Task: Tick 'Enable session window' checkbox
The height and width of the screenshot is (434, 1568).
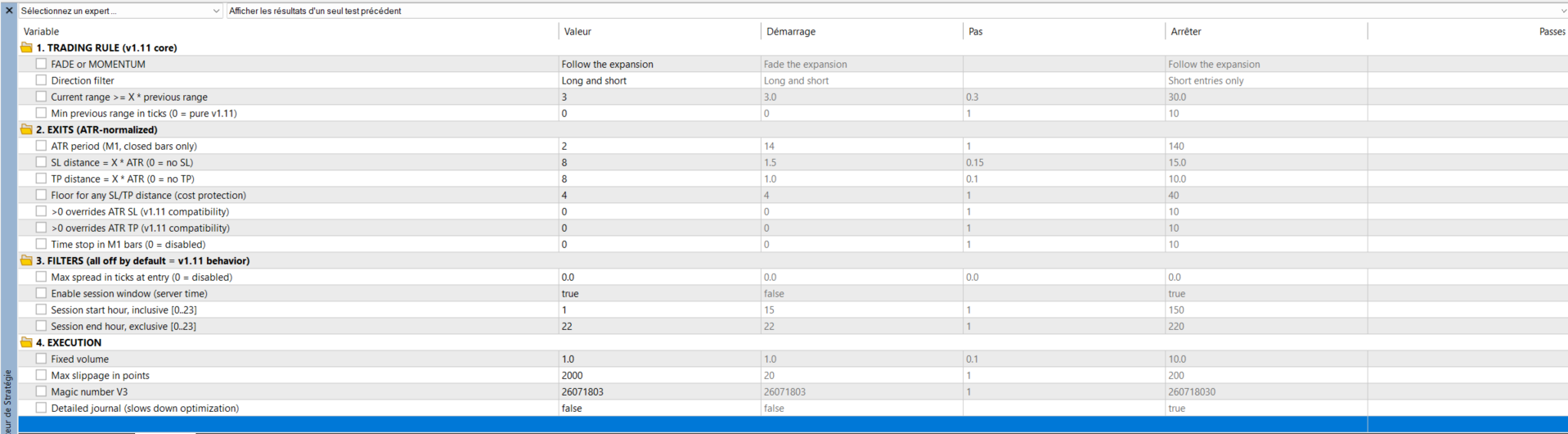Action: point(41,293)
